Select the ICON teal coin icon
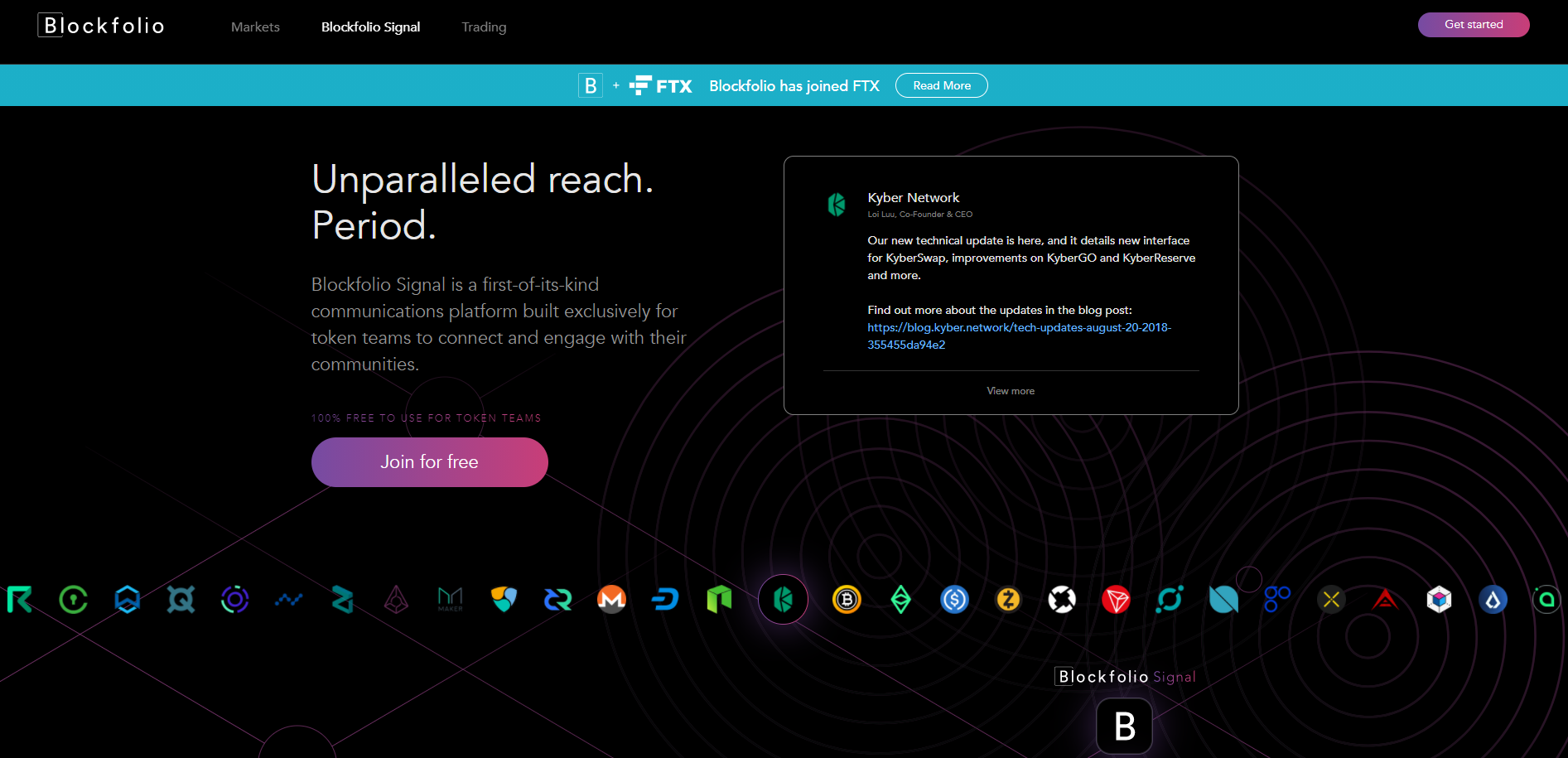Screen dimensions: 1568x758 point(1170,599)
